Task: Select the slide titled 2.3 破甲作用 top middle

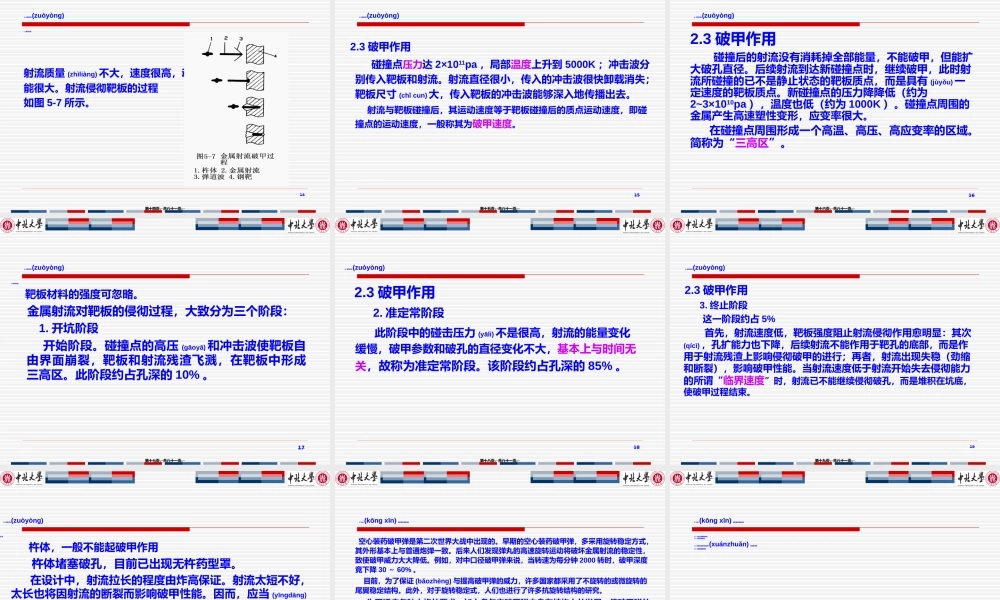Action: tap(381, 46)
